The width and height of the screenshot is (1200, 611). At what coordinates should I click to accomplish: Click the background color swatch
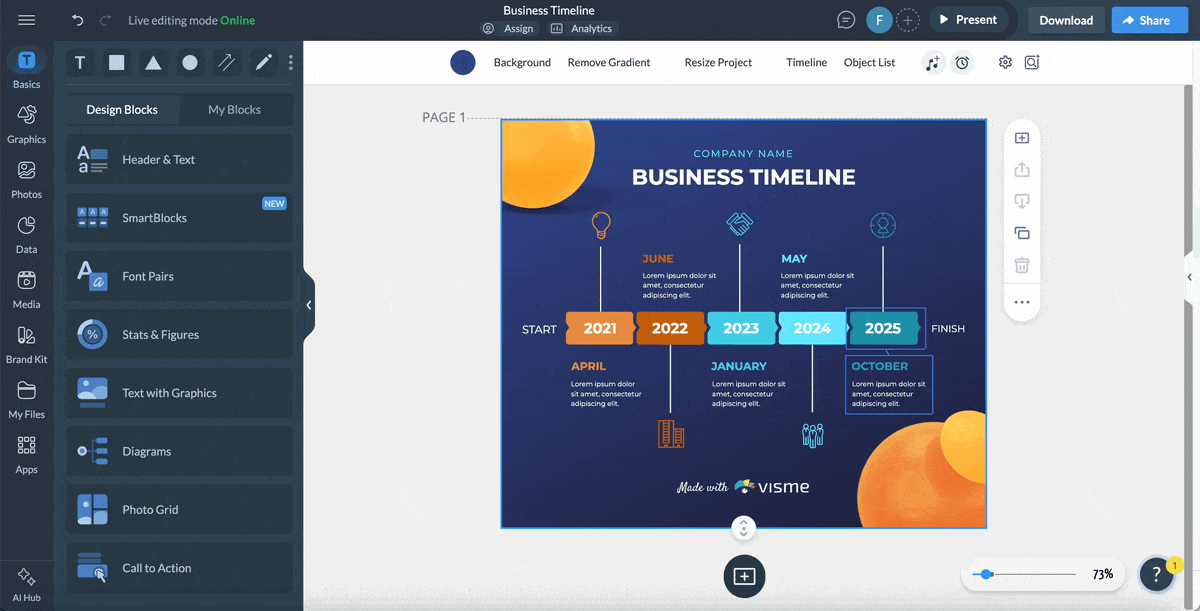[462, 62]
